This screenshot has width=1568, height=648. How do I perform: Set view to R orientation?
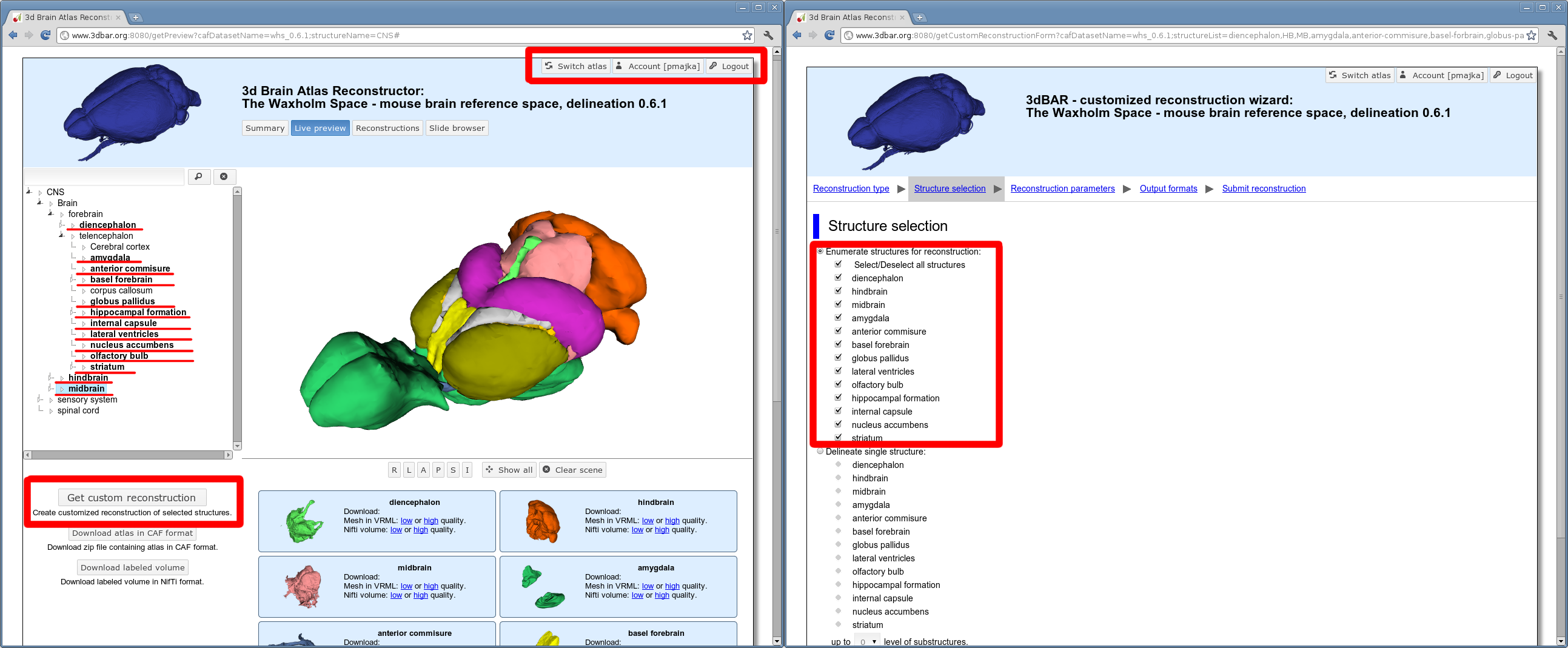395,470
